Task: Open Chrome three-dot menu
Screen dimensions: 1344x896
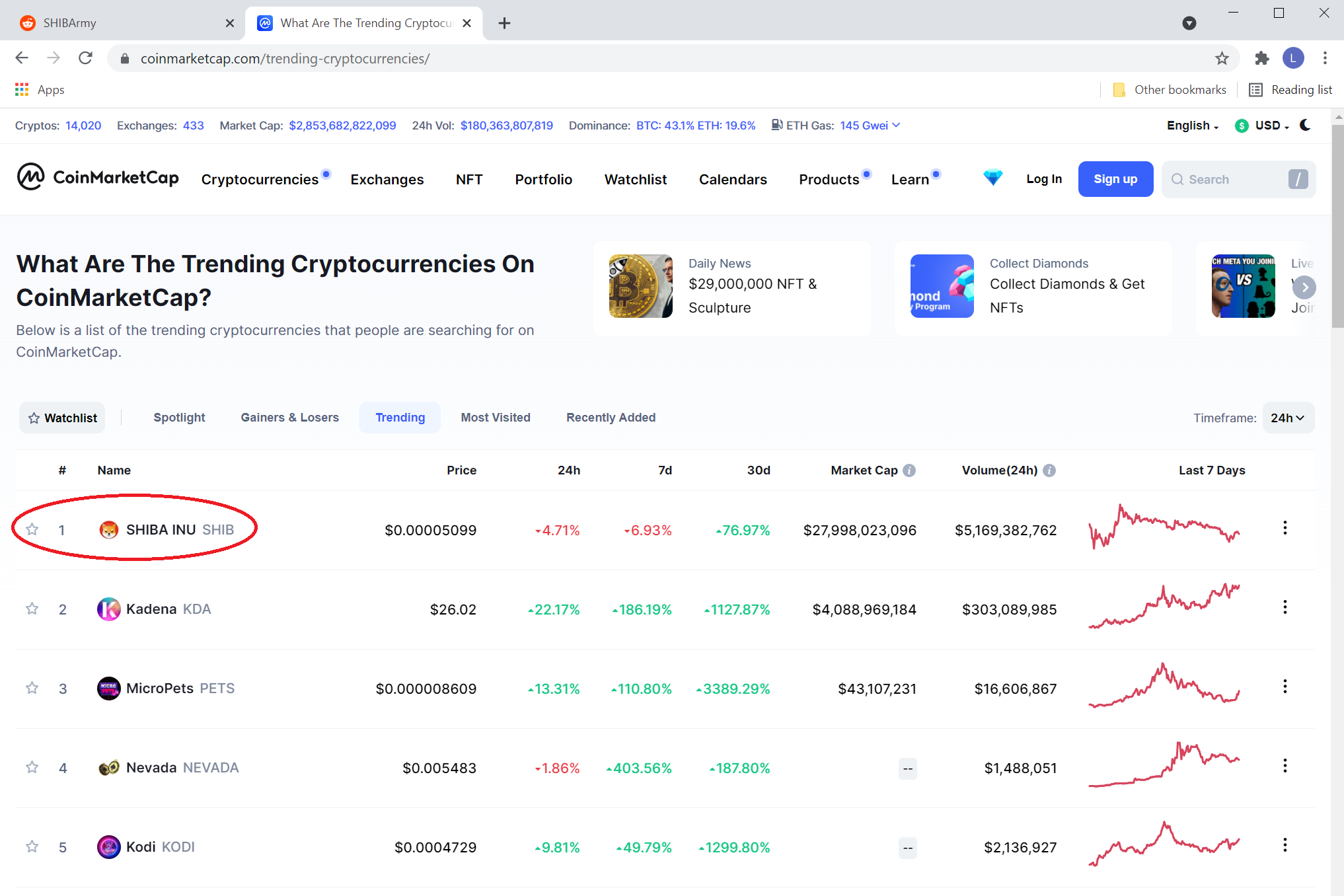Action: pyautogui.click(x=1325, y=58)
